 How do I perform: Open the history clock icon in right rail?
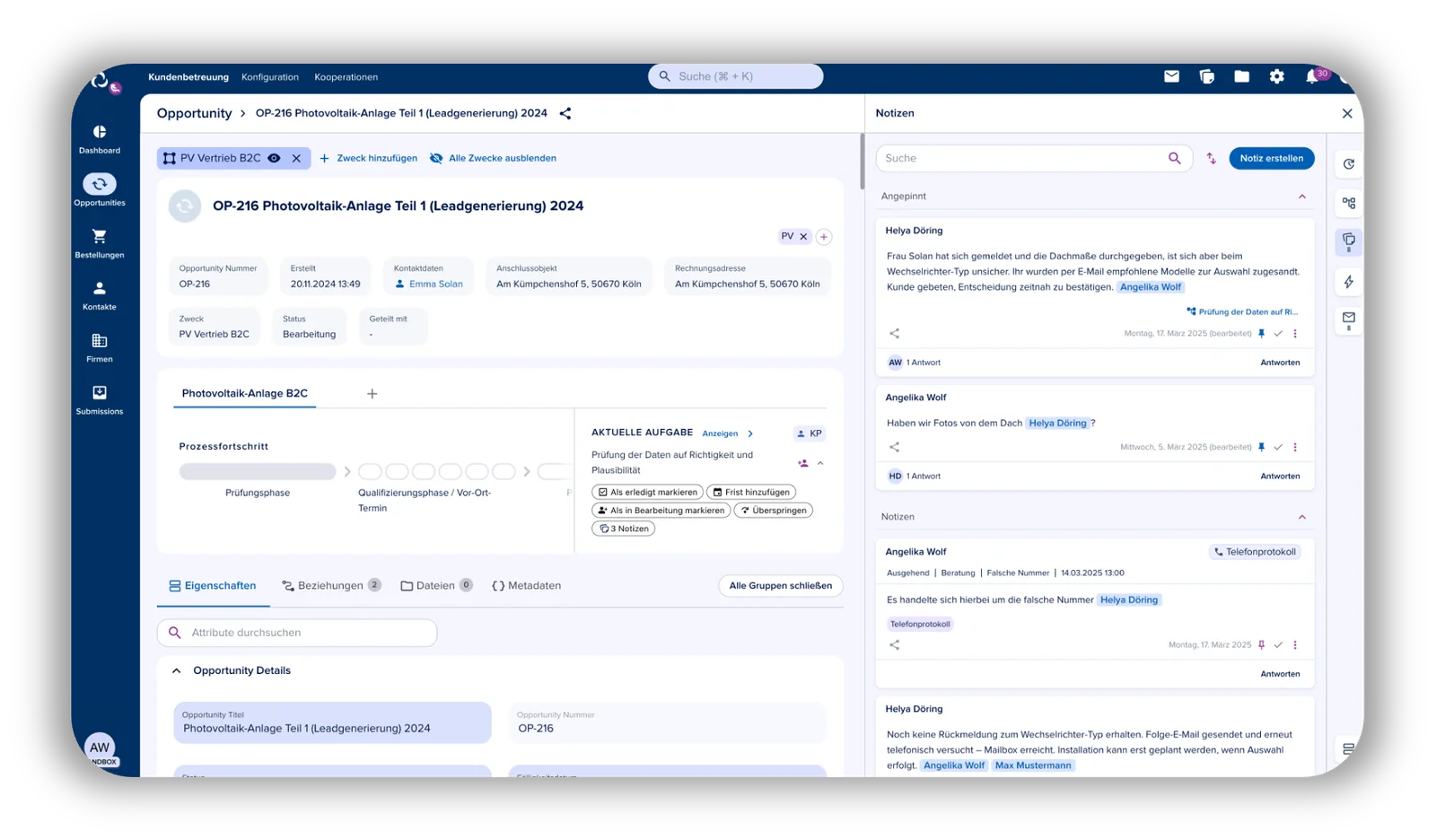click(x=1348, y=164)
